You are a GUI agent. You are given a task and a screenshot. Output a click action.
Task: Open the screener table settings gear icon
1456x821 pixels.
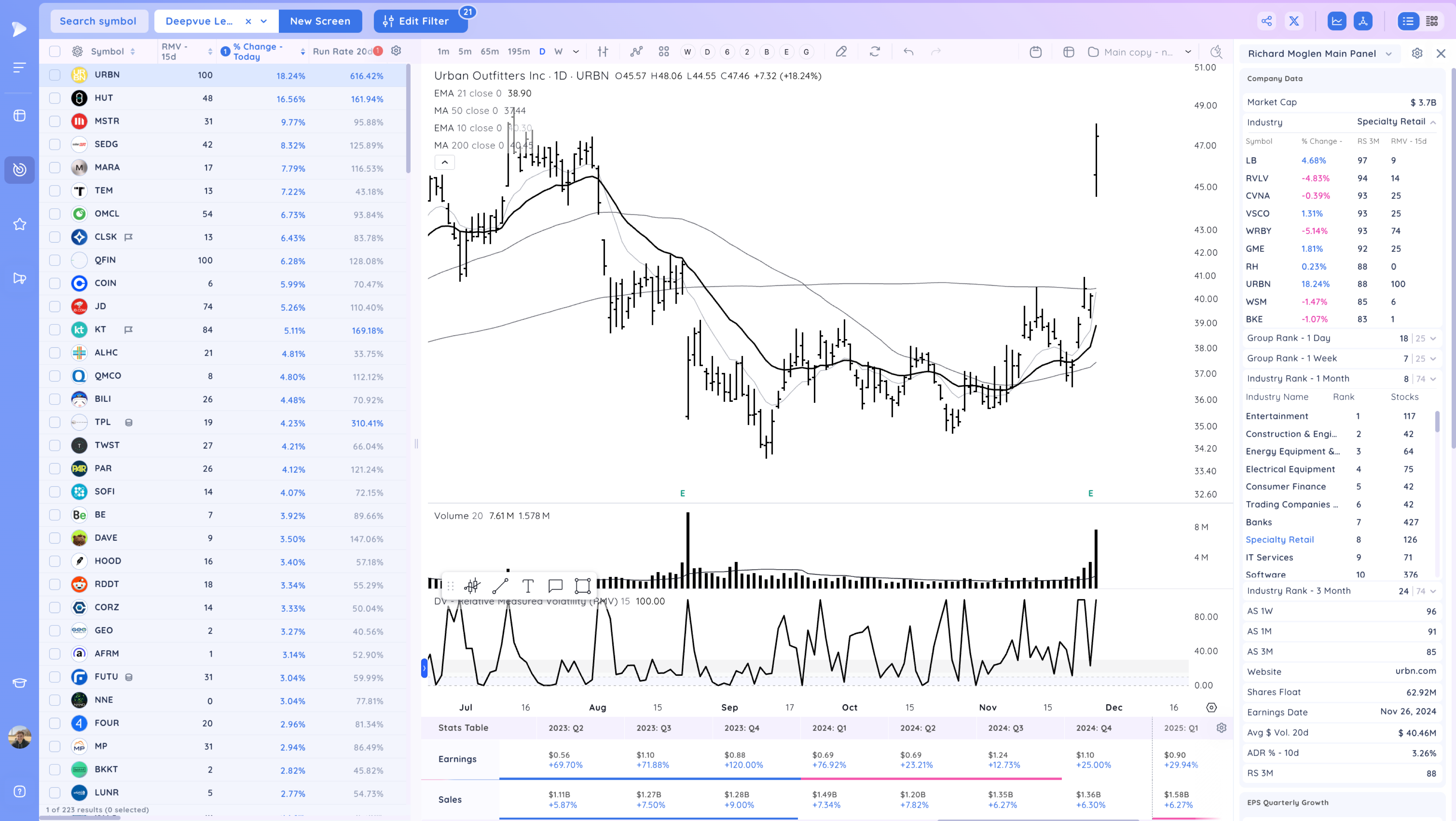point(78,51)
